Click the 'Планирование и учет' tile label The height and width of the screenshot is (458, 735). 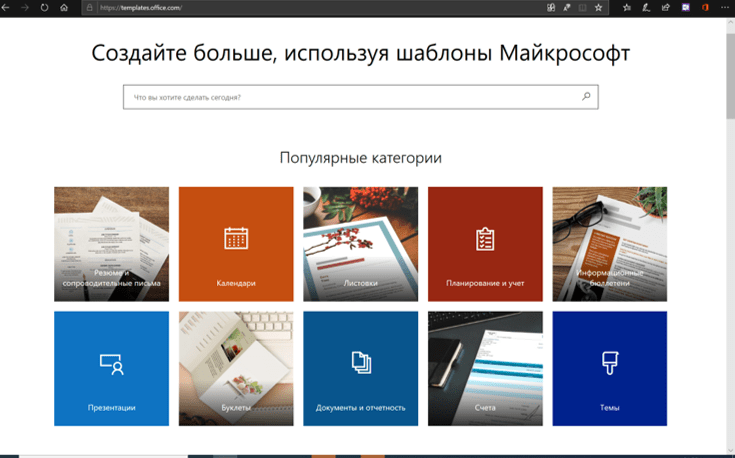485,283
